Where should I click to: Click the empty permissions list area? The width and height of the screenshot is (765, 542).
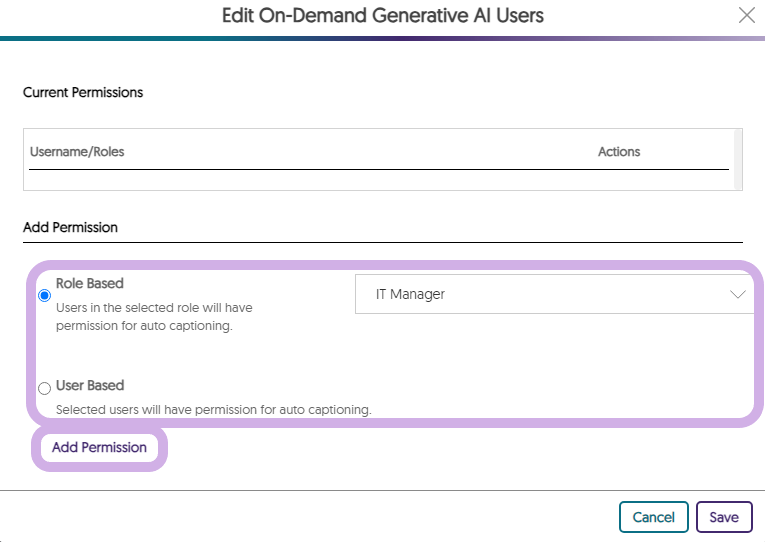(379, 180)
